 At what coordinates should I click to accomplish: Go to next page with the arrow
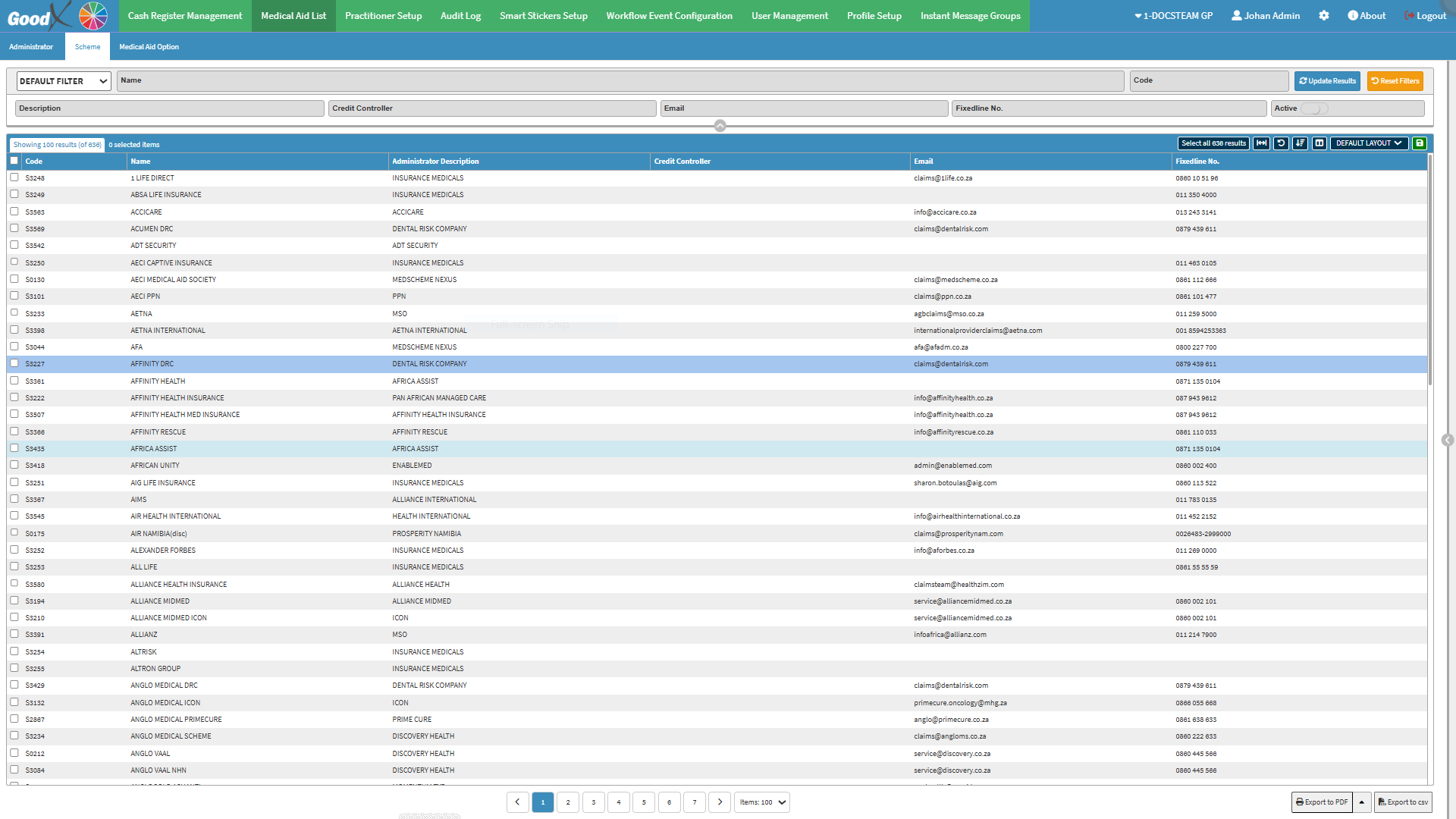(x=720, y=802)
